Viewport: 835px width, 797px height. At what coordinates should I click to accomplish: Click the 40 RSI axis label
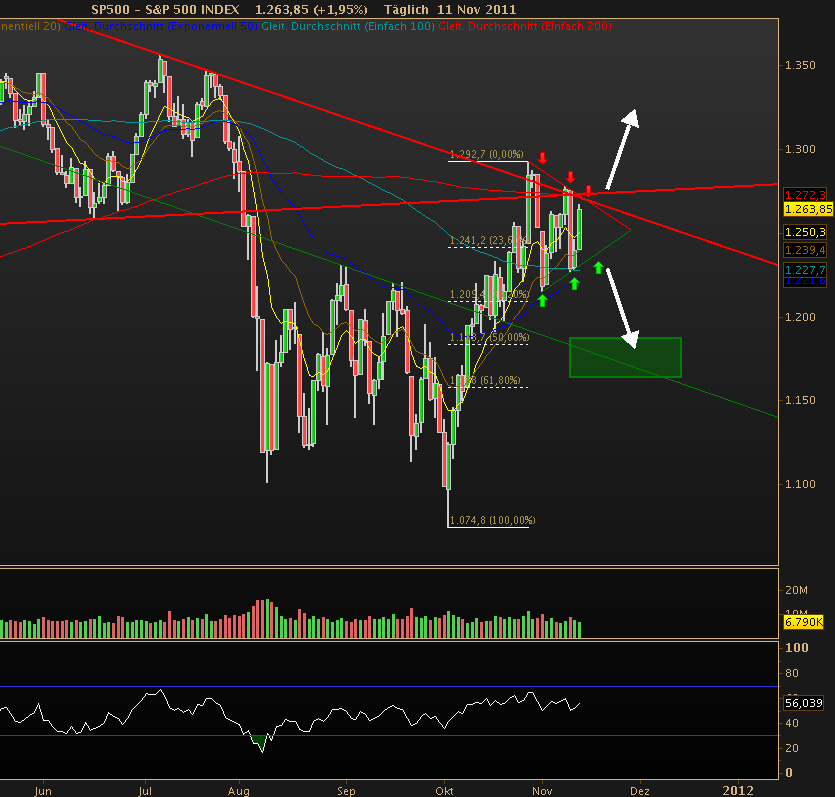pyautogui.click(x=792, y=723)
